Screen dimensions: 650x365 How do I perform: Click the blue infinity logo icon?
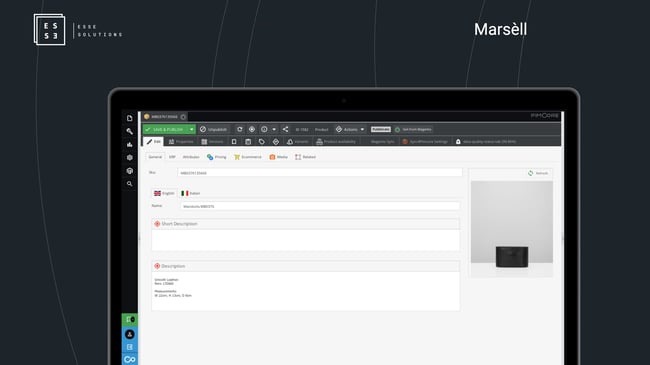[130, 359]
